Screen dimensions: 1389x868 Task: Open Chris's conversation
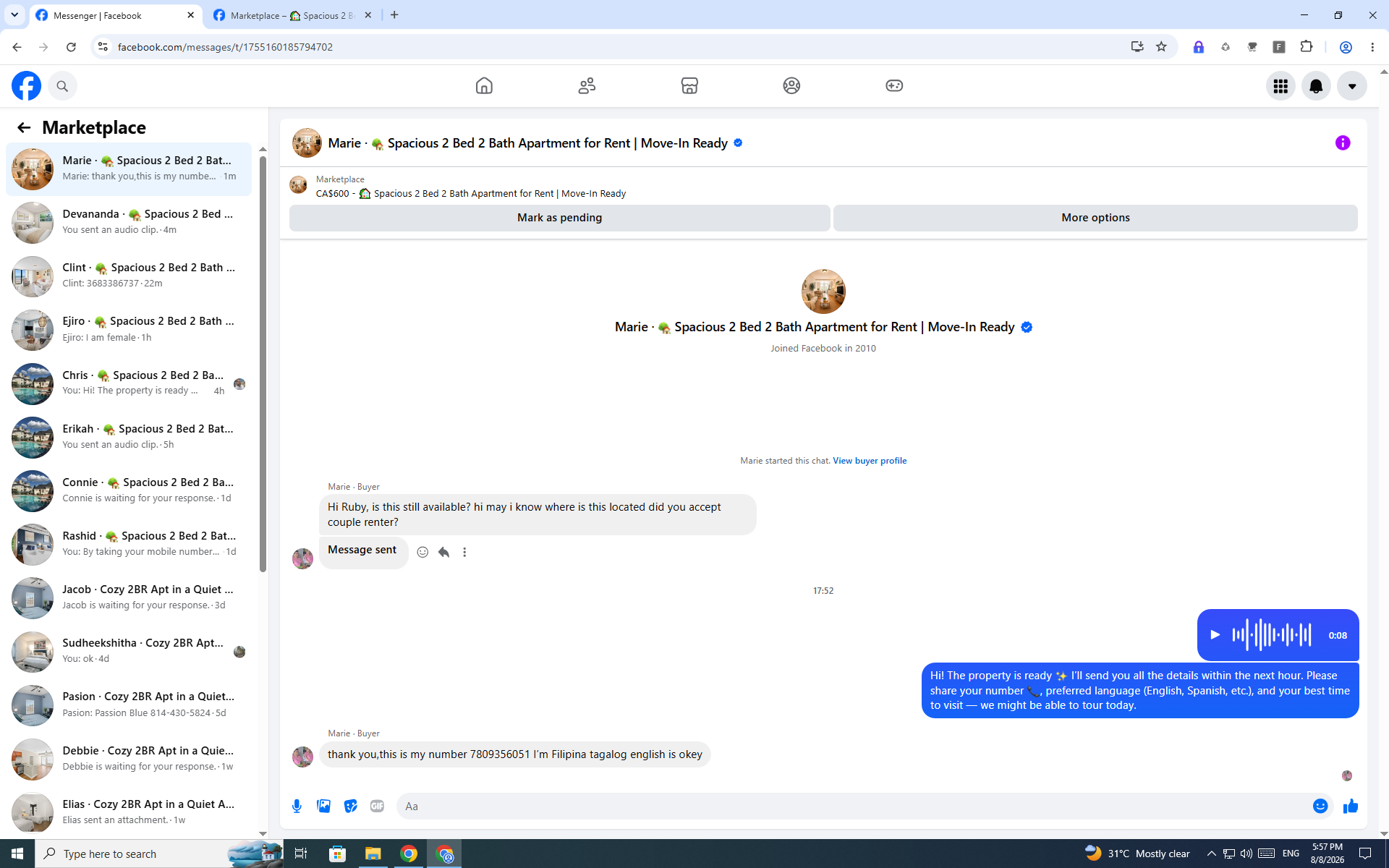tap(129, 383)
